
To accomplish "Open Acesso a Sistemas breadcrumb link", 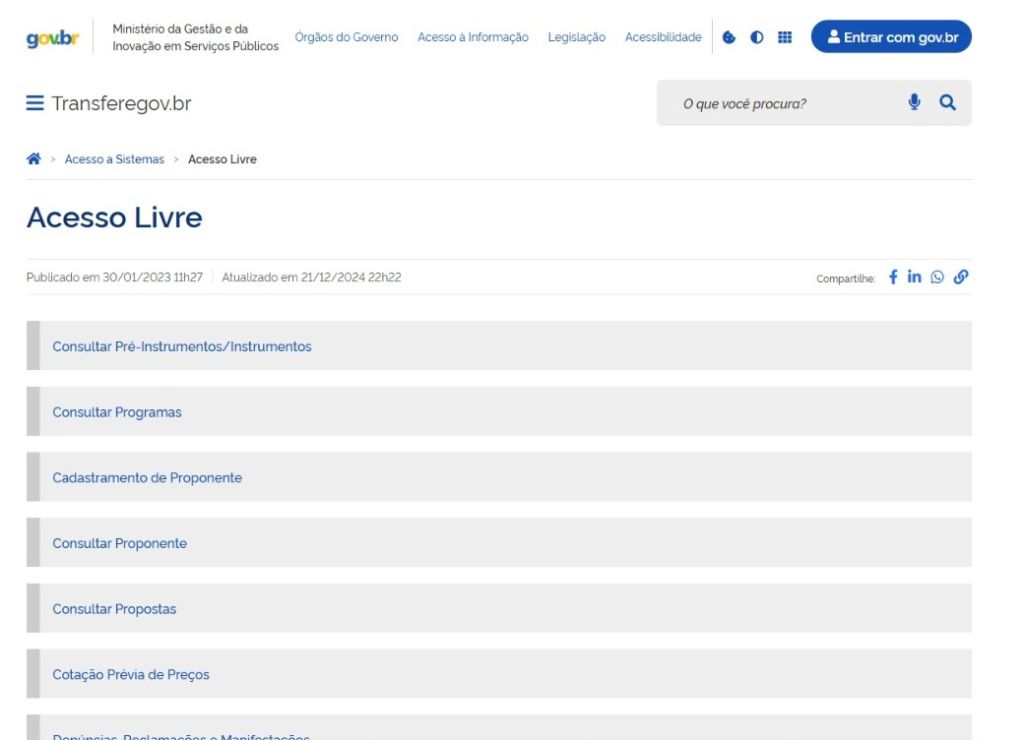I will click(114, 159).
